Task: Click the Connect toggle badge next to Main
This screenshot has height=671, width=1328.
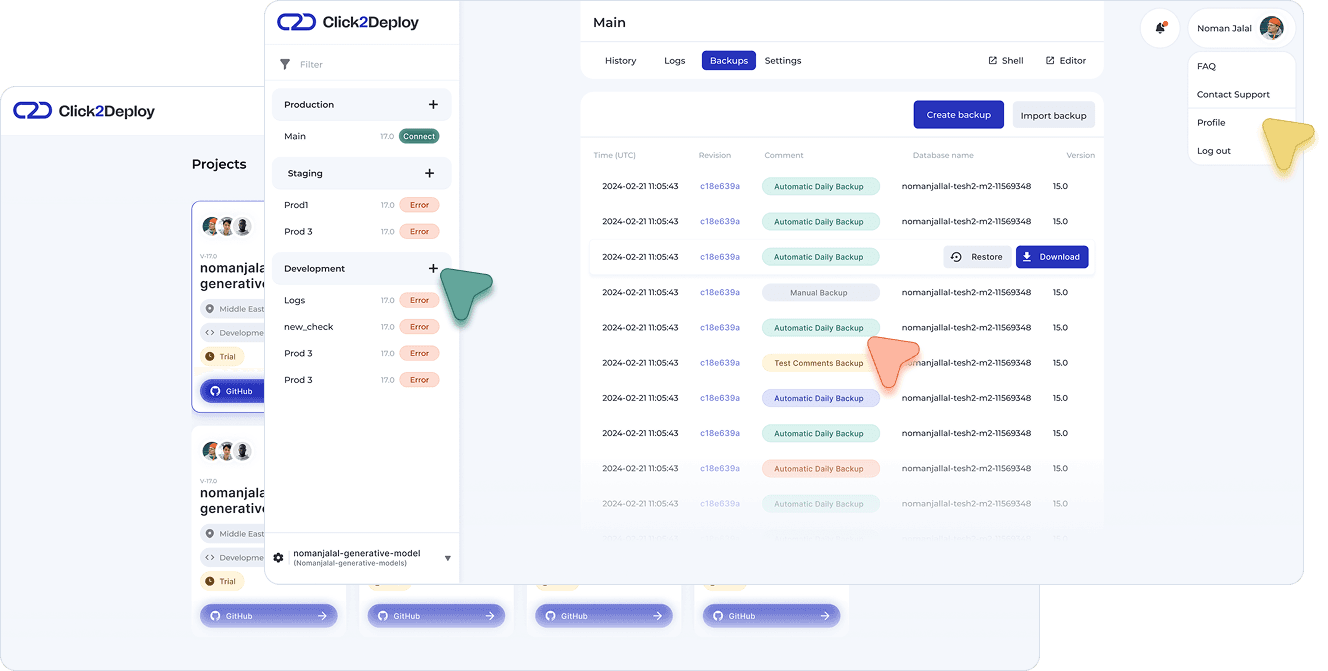Action: point(419,135)
